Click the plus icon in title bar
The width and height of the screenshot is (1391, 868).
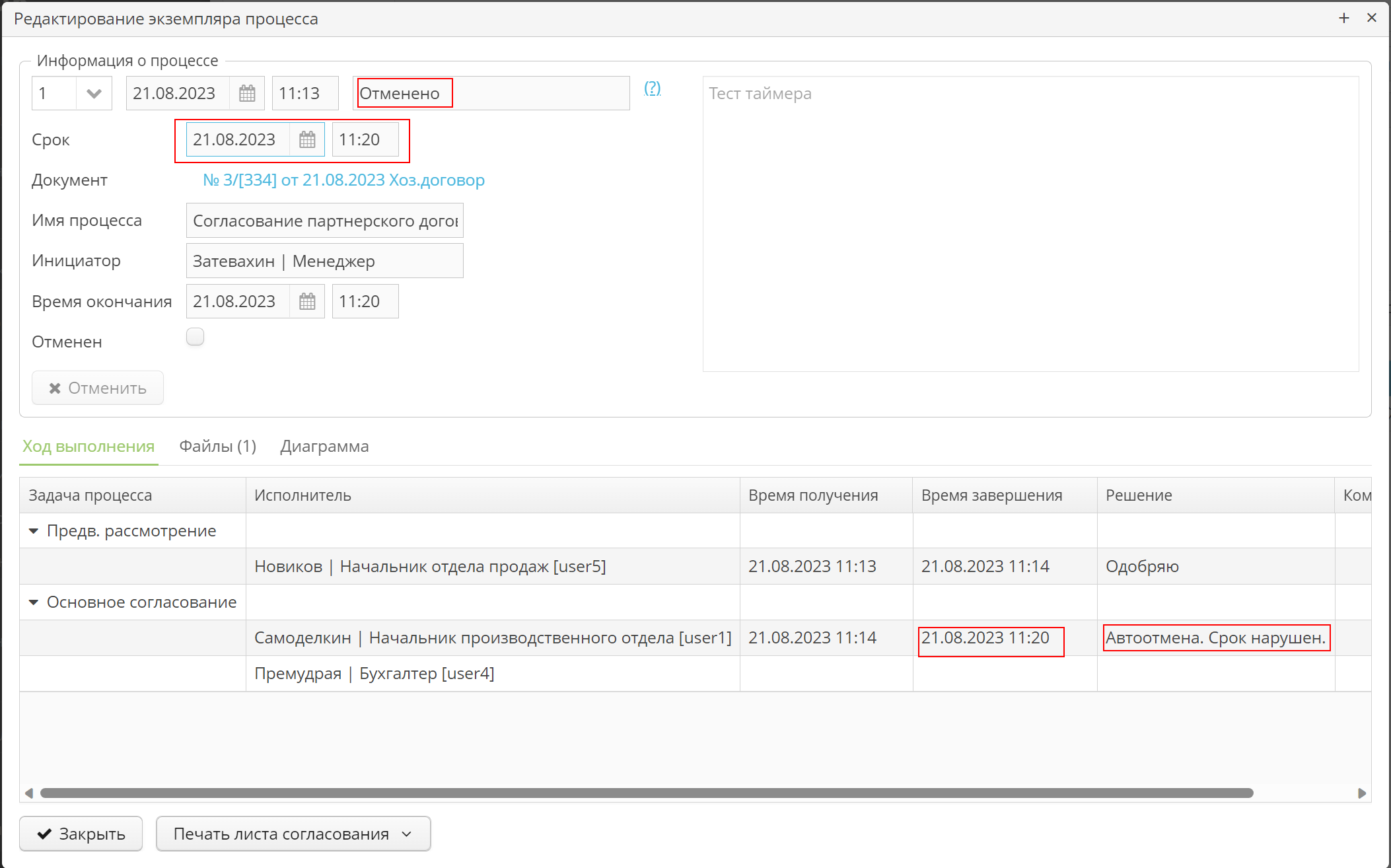(x=1343, y=18)
